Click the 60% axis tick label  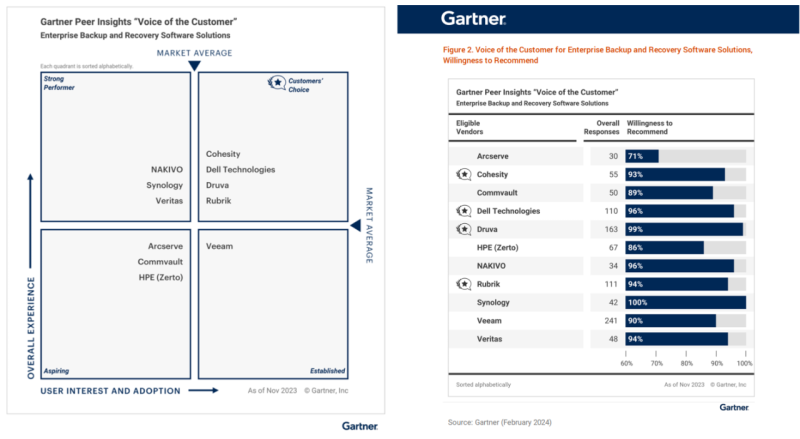pos(627,363)
